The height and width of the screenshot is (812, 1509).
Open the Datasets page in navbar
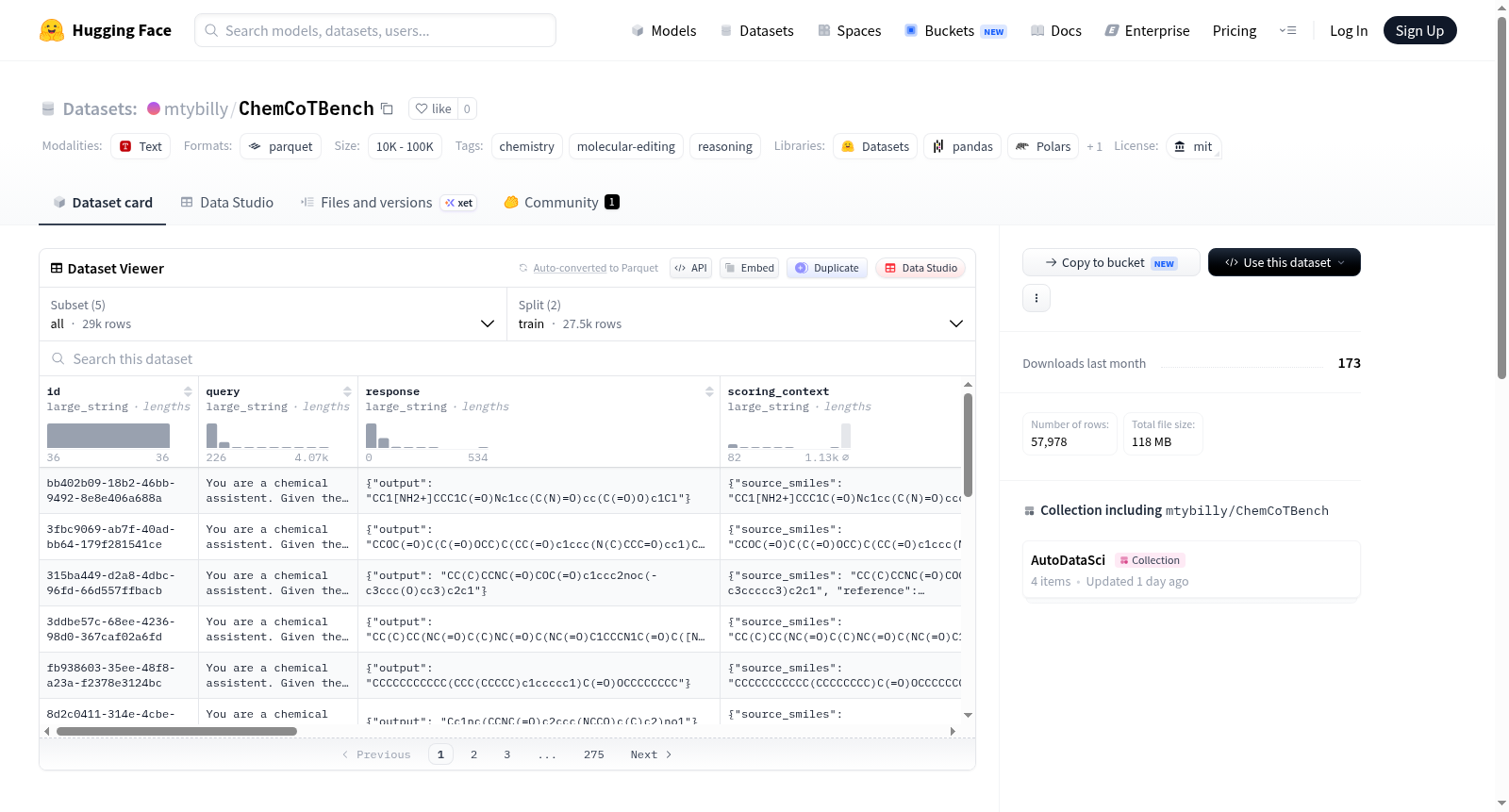click(757, 30)
